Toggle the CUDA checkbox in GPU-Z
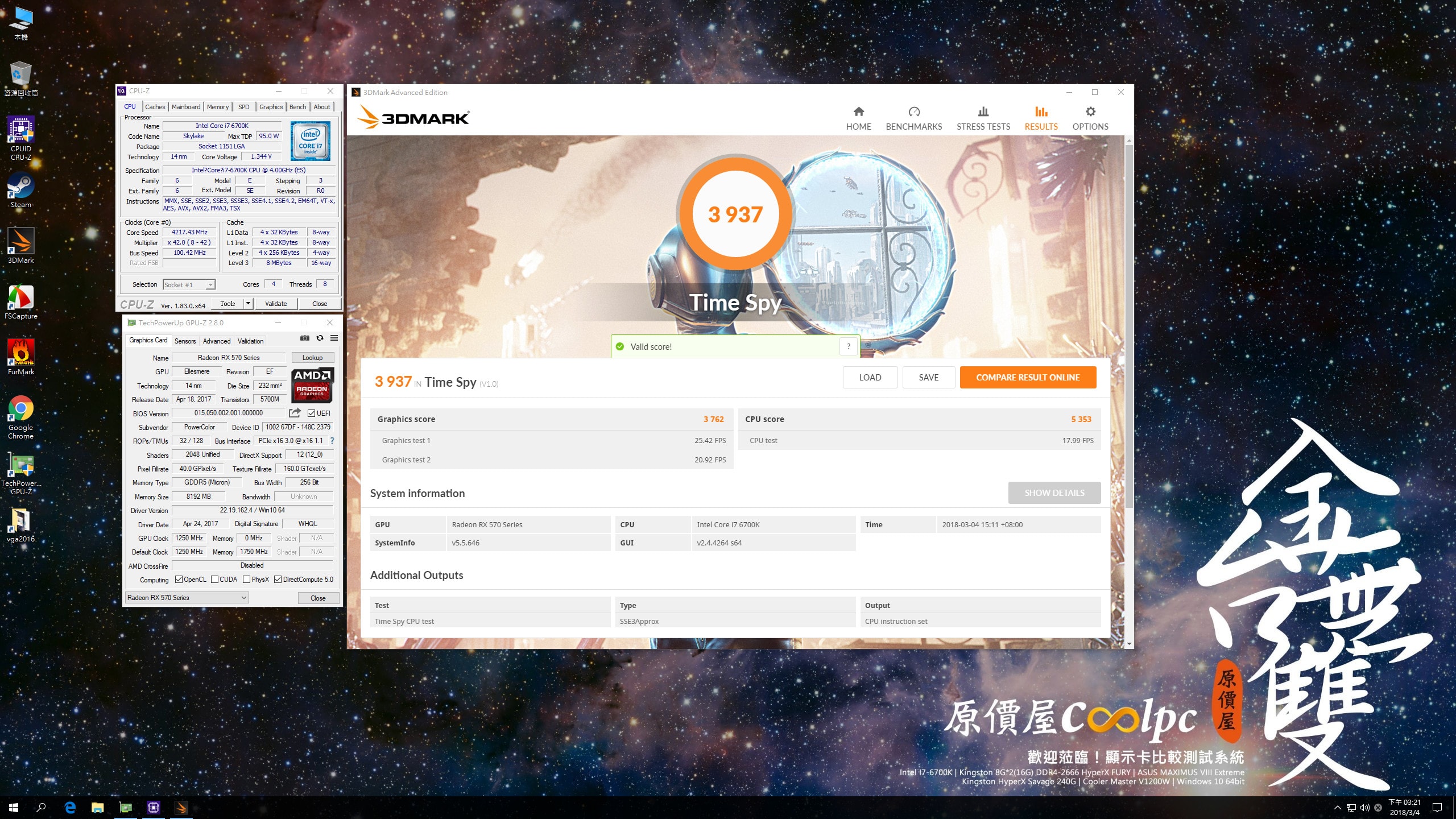Viewport: 1456px width, 819px height. coord(214,580)
